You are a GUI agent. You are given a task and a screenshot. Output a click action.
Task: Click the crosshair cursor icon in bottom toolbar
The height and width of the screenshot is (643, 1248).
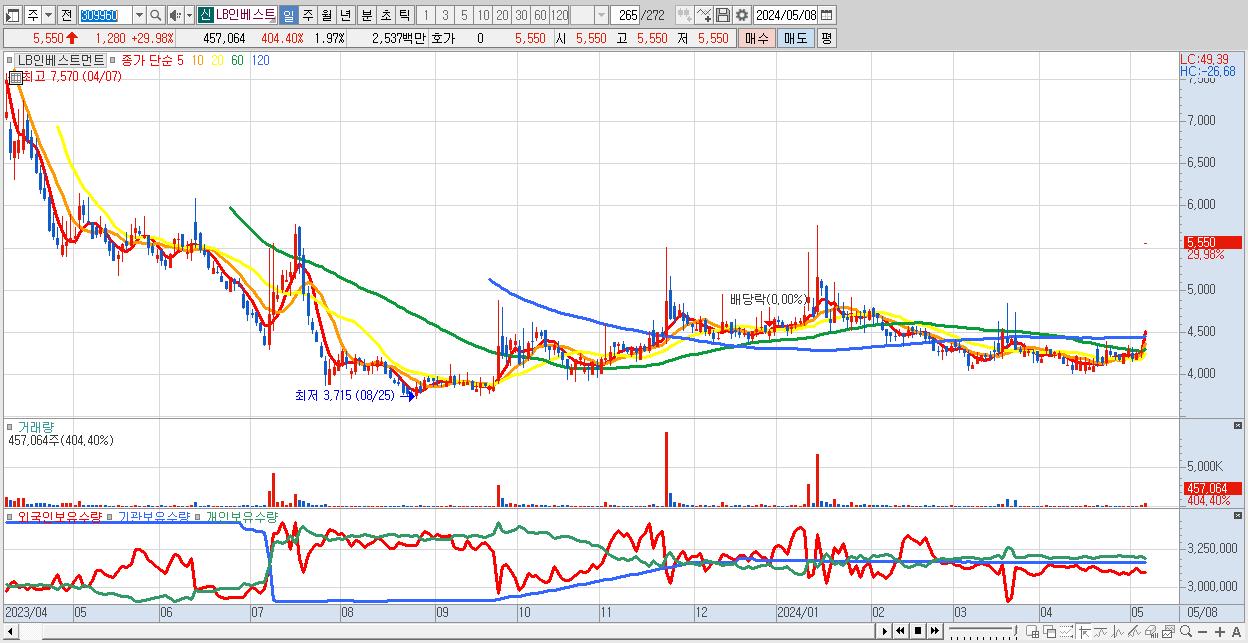pos(1084,632)
